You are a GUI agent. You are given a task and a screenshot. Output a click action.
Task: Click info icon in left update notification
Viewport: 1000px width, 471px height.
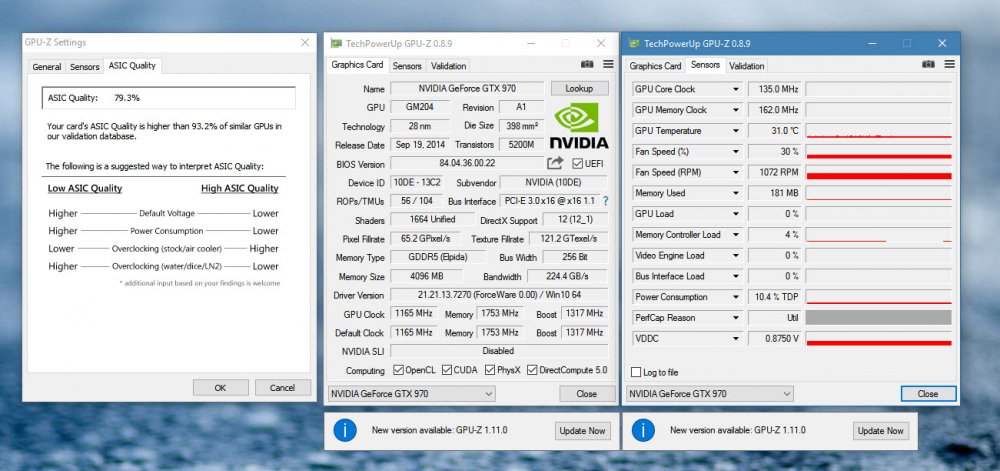[x=344, y=430]
